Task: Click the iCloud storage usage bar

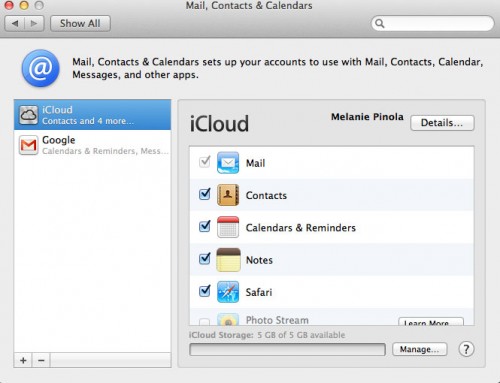Action: tap(287, 349)
